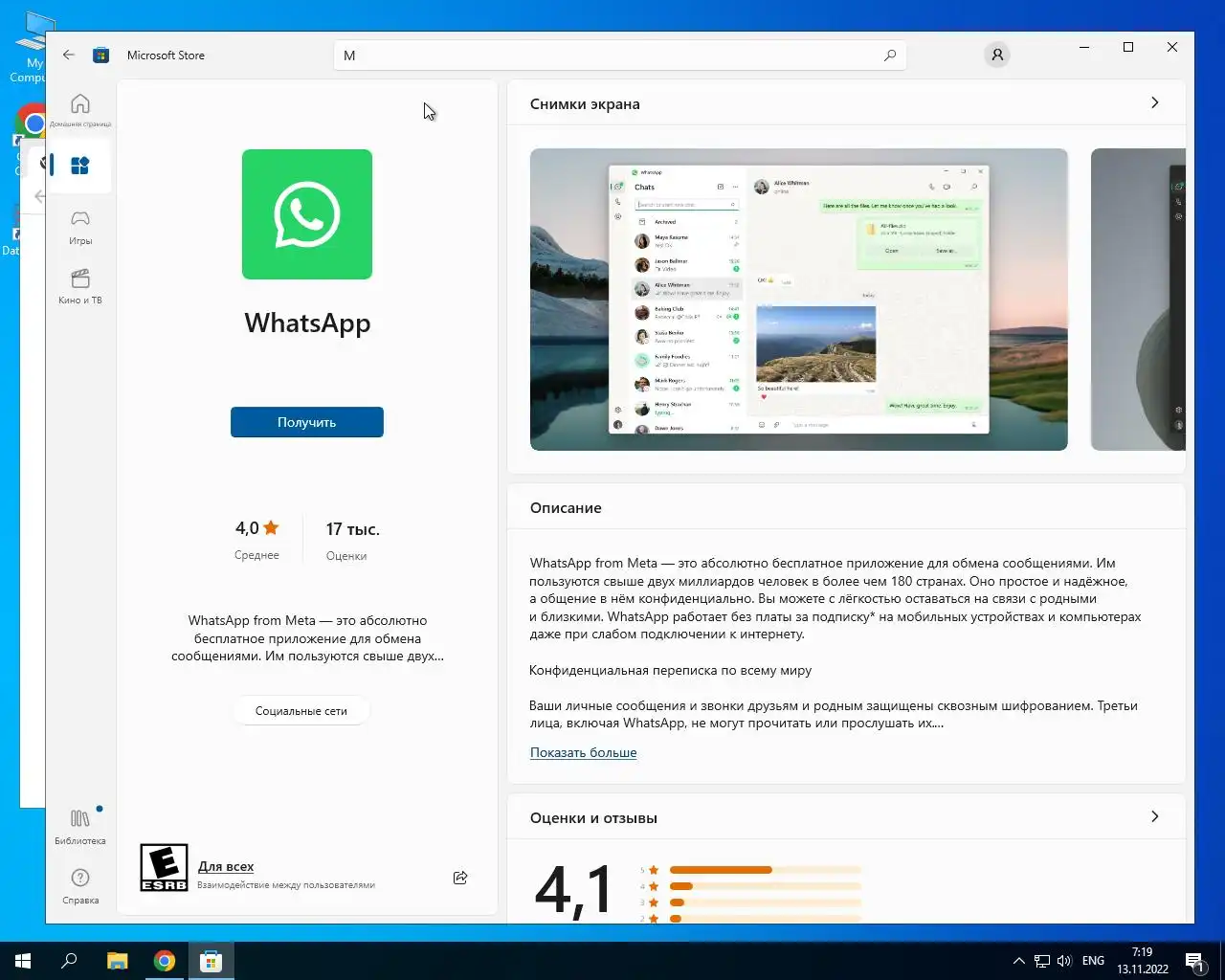Open the second partially visible screenshot

point(1138,300)
